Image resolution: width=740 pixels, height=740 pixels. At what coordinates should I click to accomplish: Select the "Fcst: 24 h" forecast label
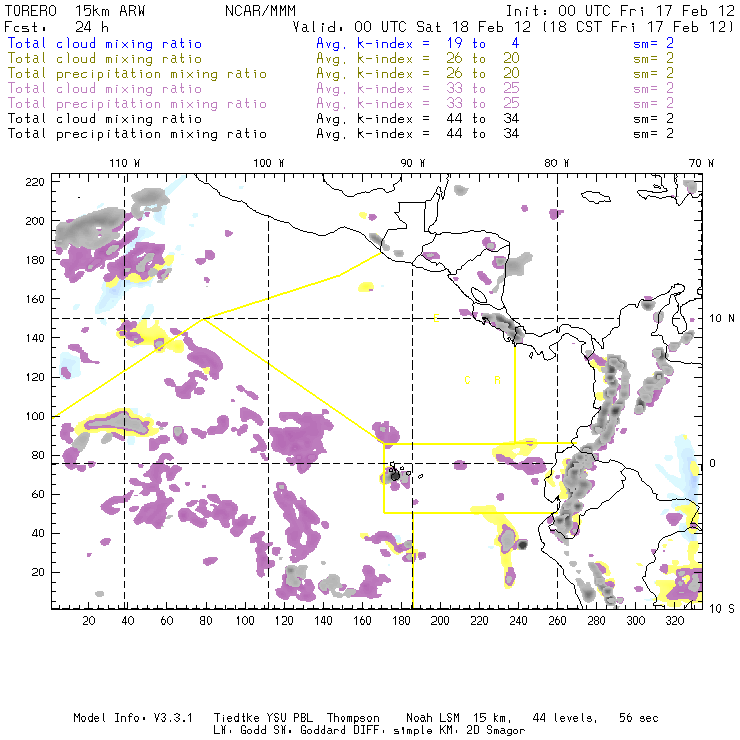click(x=57, y=27)
